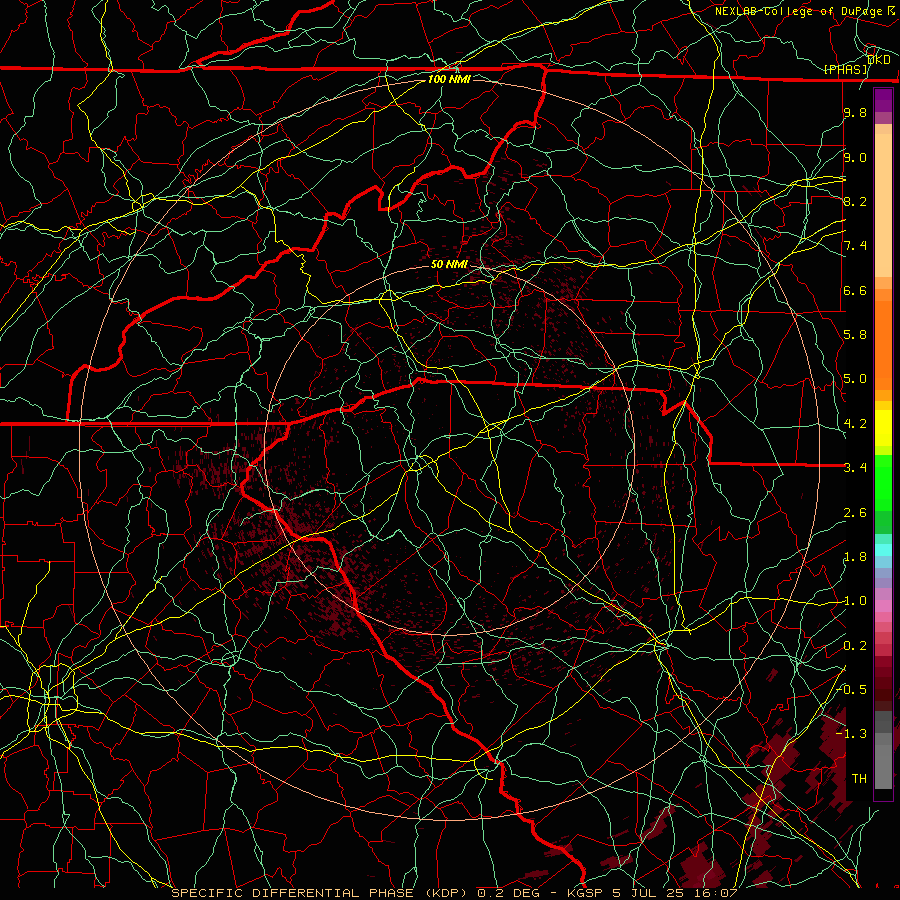Click the 2.6 value on the color scale
Image resolution: width=900 pixels, height=900 pixels.
[855, 513]
